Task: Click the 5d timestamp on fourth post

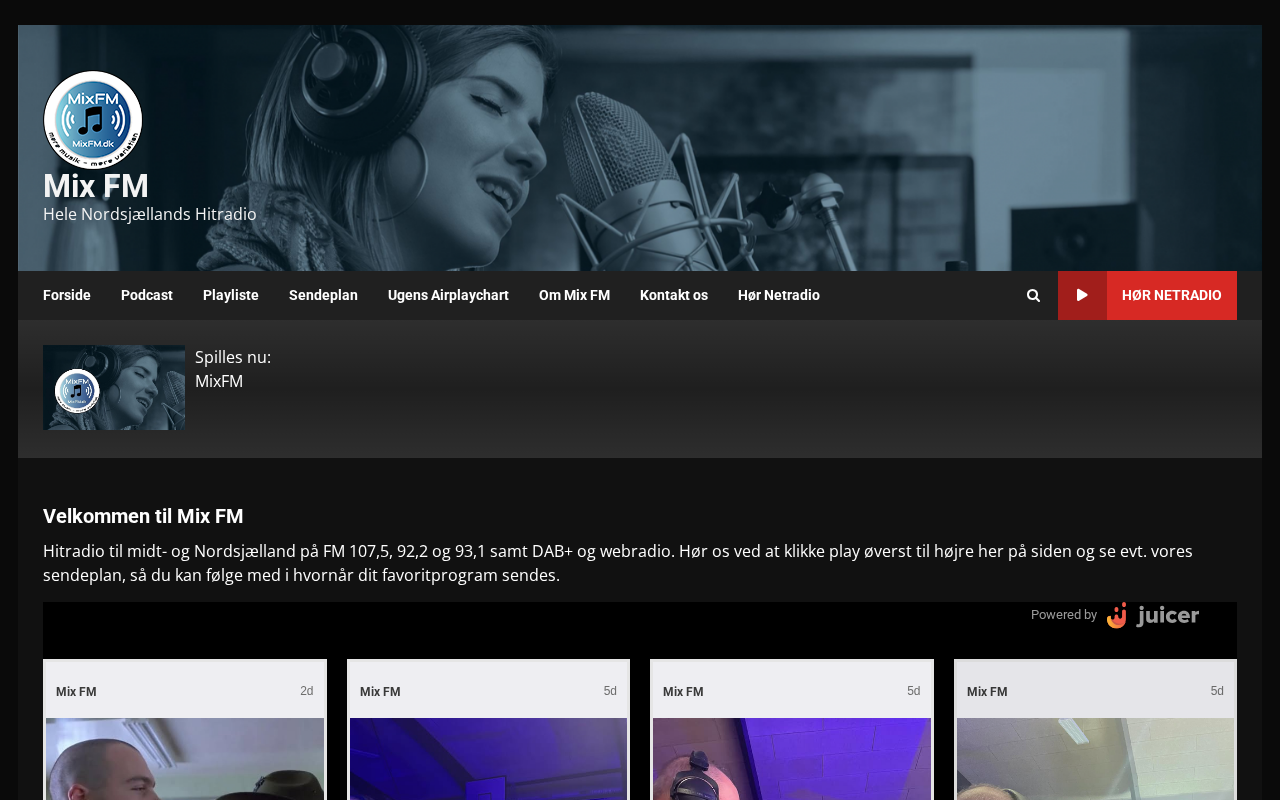Action: tap(1217, 691)
